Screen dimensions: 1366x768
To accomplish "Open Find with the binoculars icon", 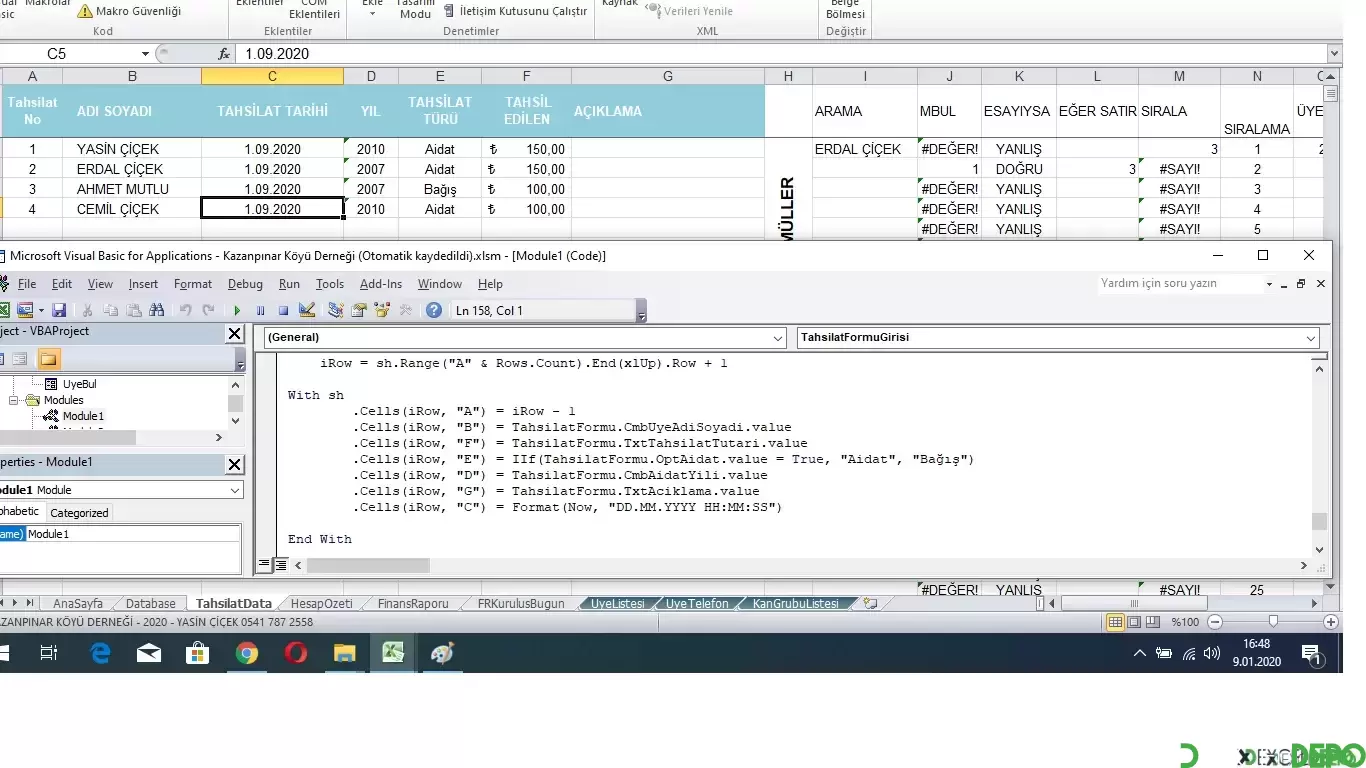I will pyautogui.click(x=156, y=310).
